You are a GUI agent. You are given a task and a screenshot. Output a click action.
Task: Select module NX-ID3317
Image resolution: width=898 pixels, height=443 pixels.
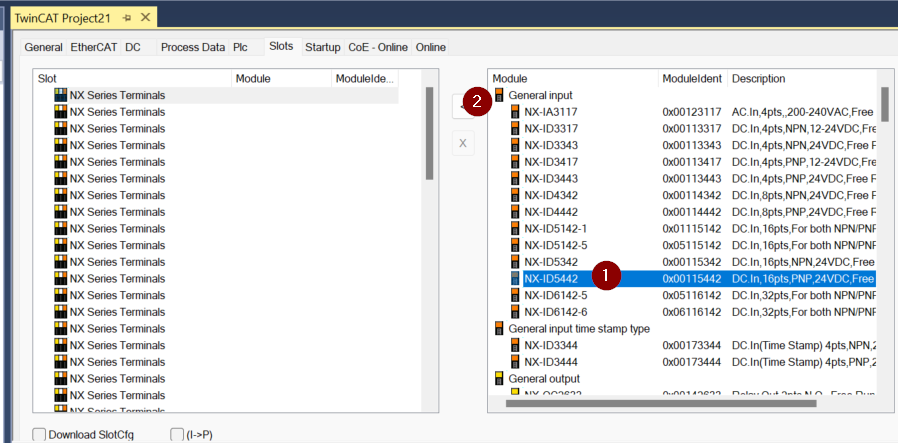551,128
